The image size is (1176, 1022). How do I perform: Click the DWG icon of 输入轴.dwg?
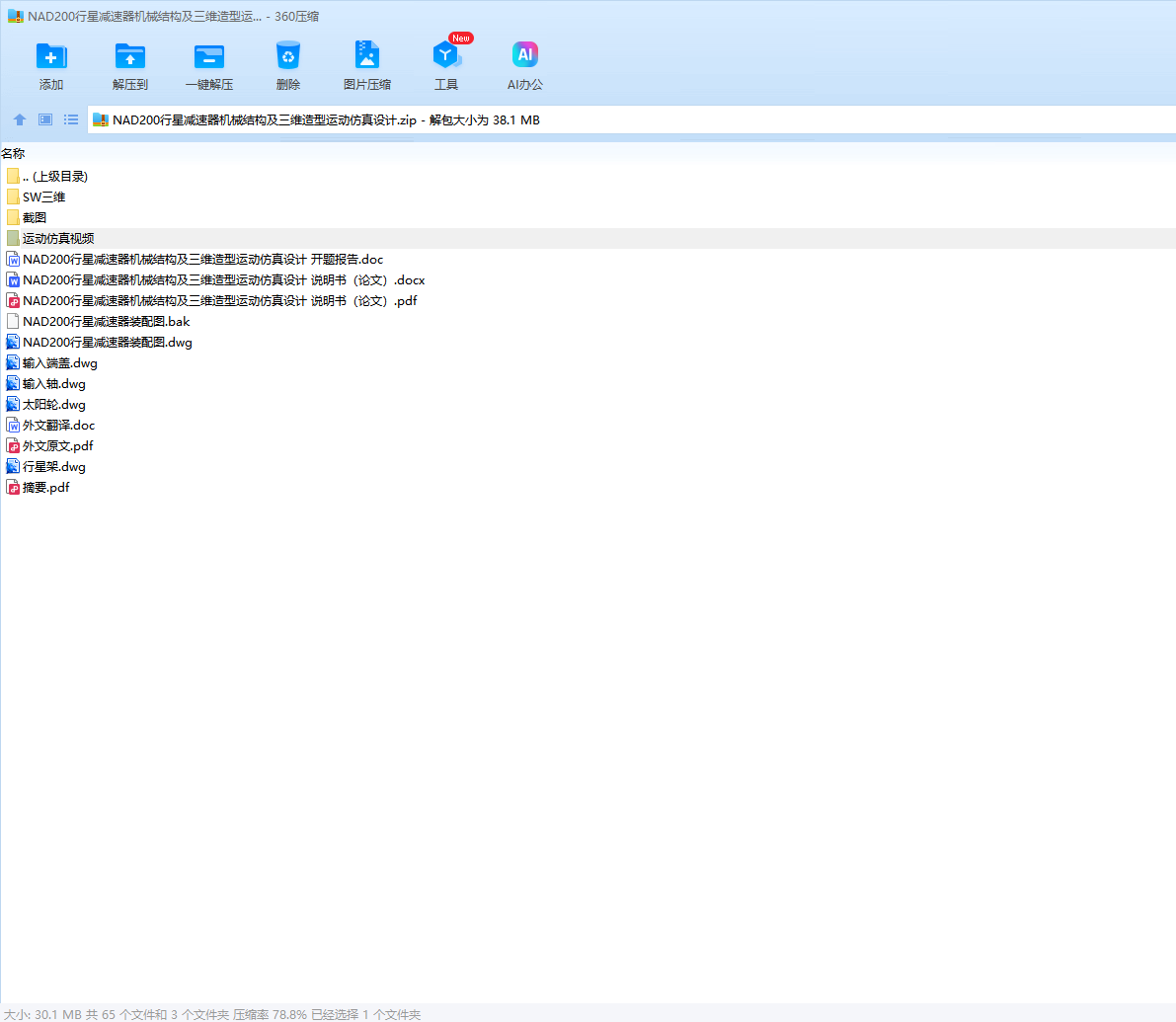(13, 384)
